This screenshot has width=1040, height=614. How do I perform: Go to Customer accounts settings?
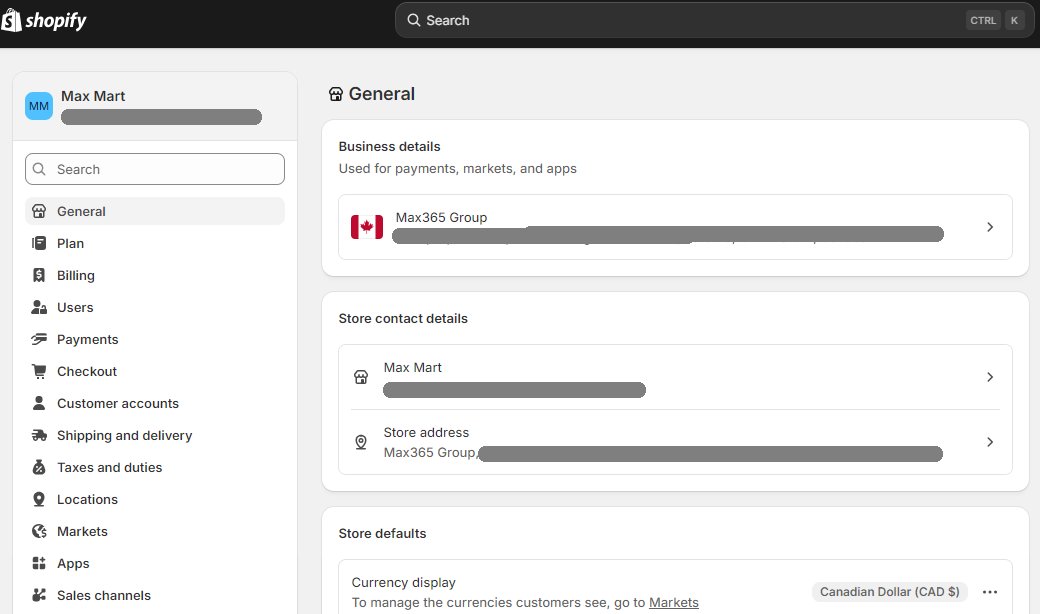(117, 403)
